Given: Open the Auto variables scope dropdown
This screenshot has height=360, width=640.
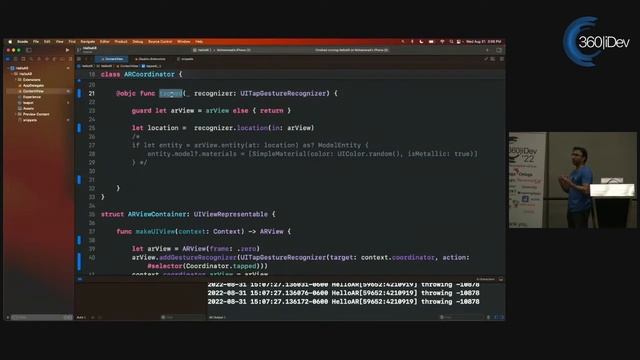Looking at the screenshot, I should tap(81, 317).
